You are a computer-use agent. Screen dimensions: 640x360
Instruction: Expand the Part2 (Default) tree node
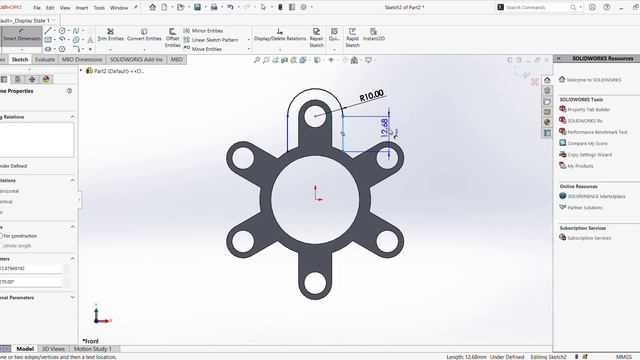pos(81,71)
